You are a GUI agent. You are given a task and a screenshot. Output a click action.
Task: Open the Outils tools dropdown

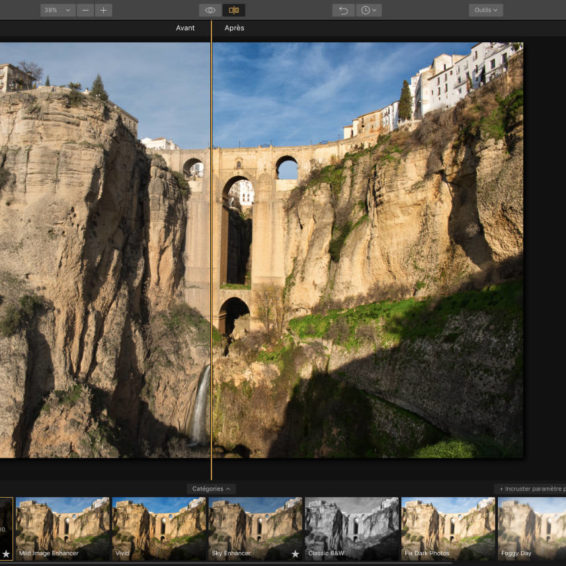click(486, 10)
